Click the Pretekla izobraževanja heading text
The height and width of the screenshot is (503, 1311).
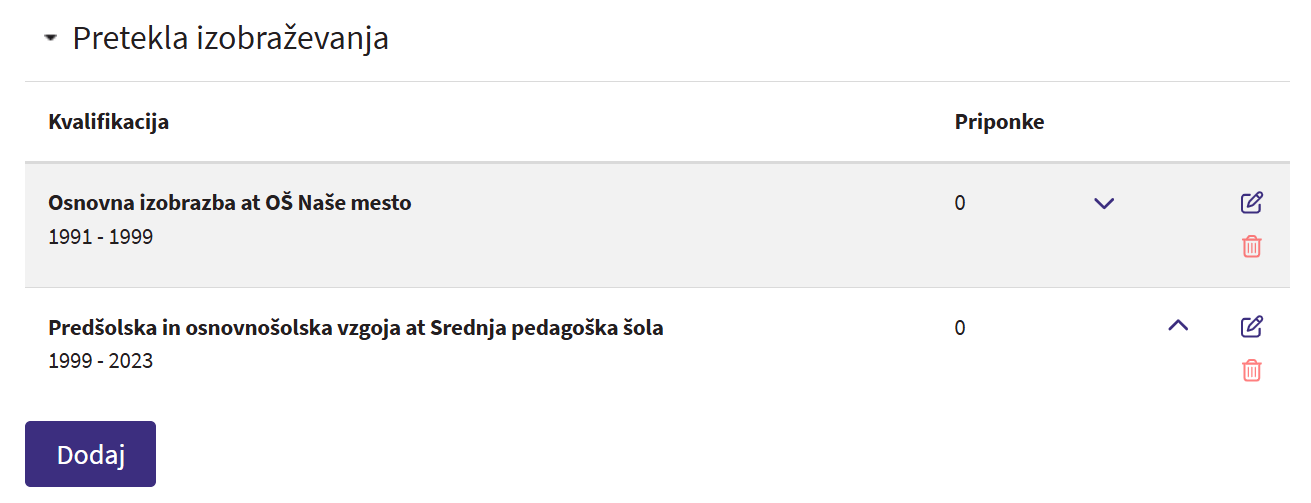click(230, 39)
